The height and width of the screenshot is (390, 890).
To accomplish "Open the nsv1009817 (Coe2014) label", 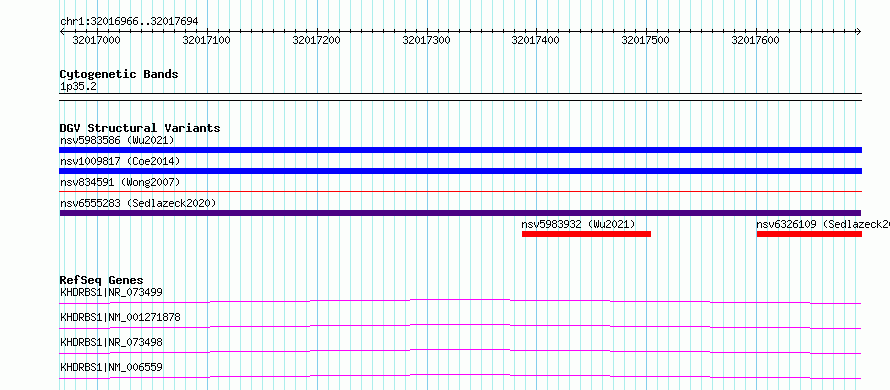I will click(x=120, y=161).
